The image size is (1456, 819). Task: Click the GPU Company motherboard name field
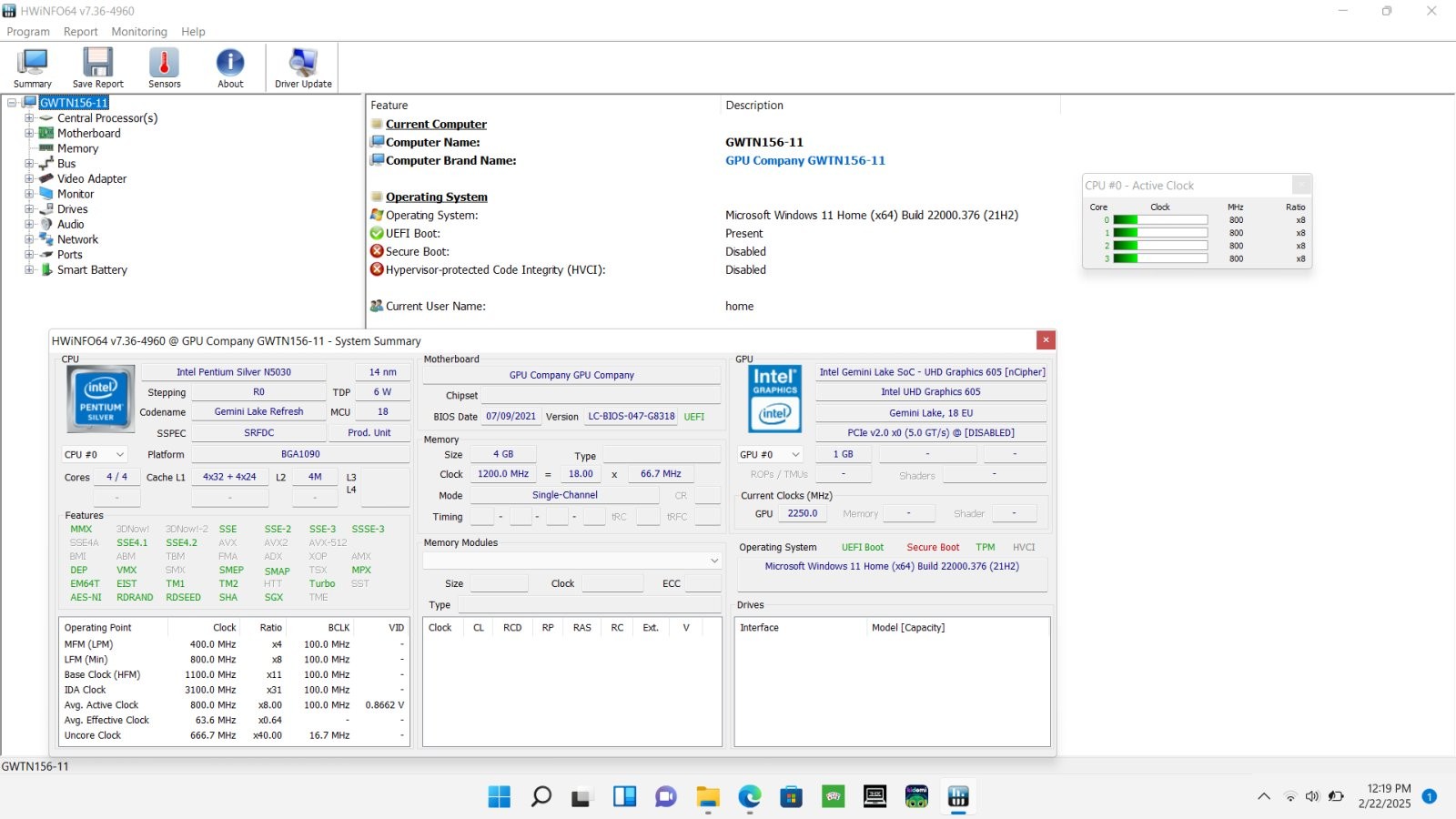(571, 375)
